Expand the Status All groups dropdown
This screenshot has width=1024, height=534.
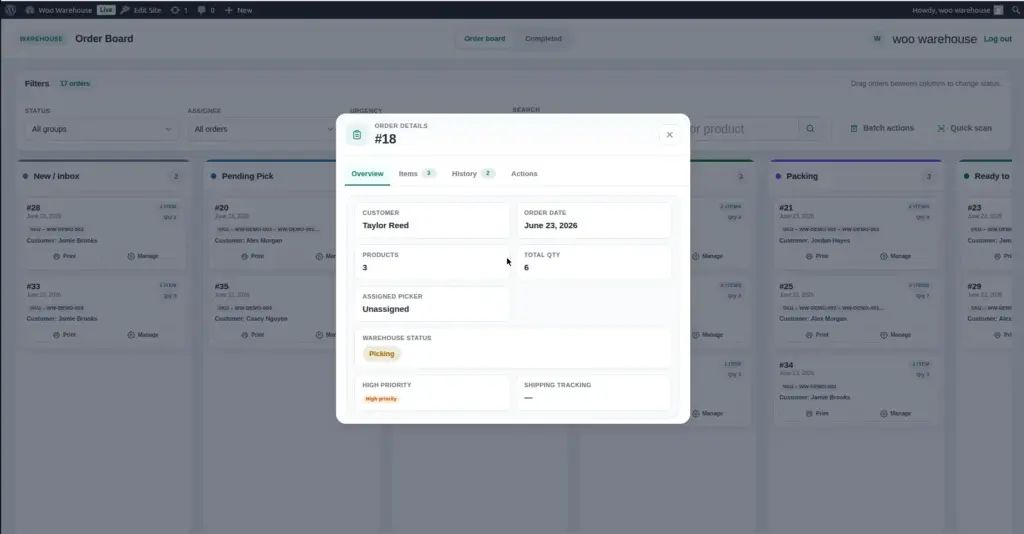[x=101, y=129]
